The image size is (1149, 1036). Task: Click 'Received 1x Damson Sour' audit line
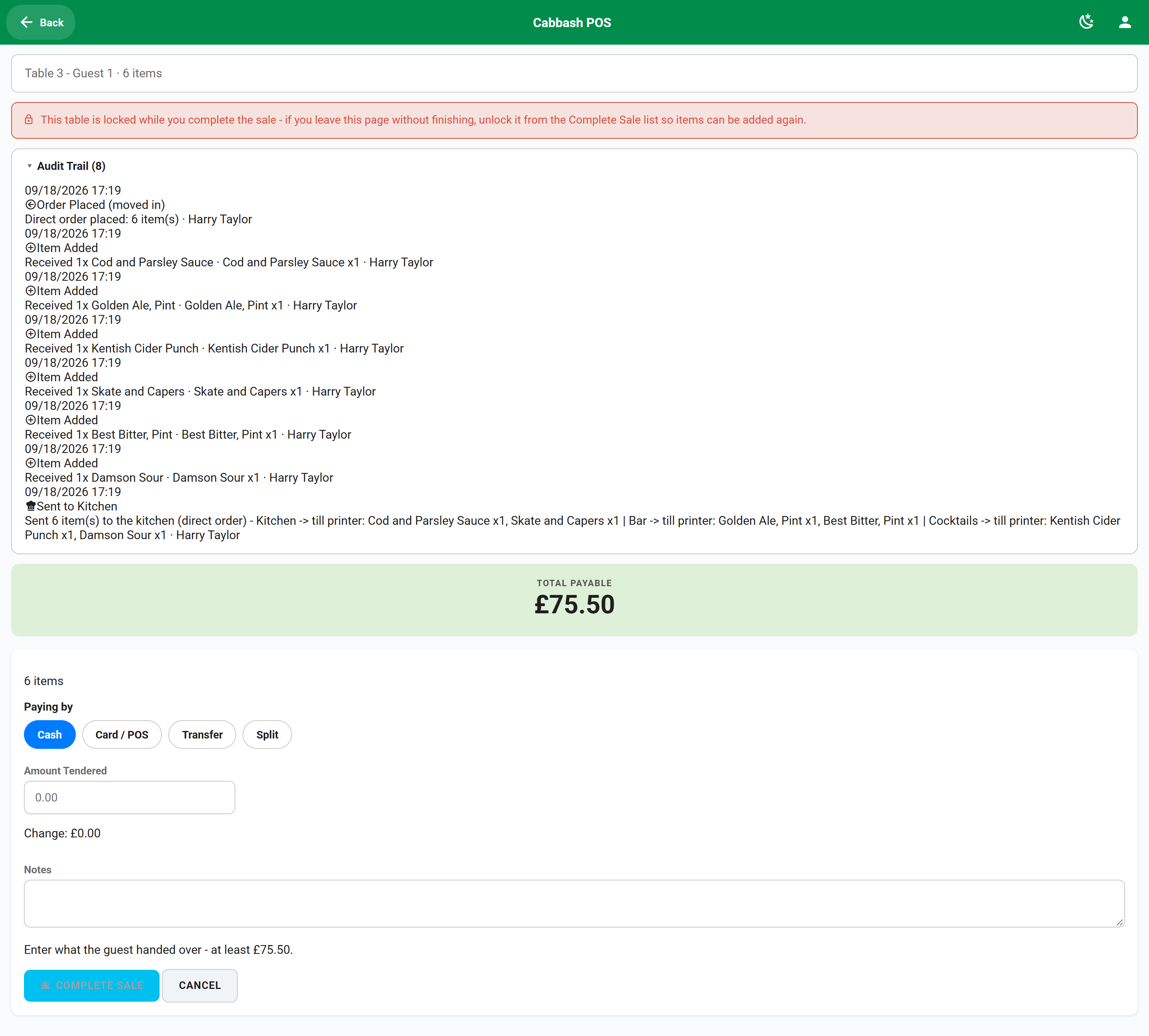[x=179, y=478]
